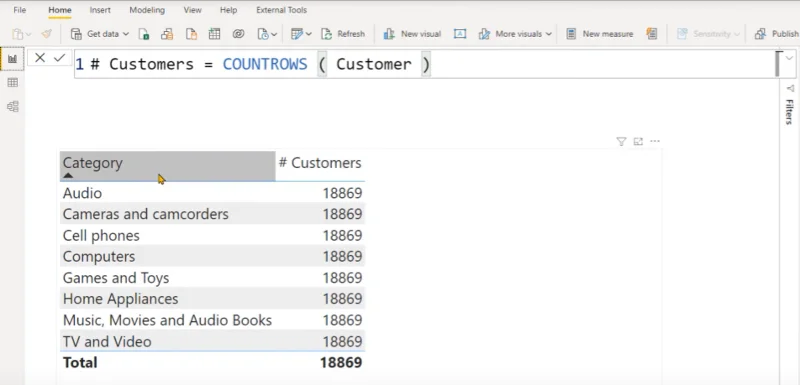Click the Get data button
The height and width of the screenshot is (385, 800).
(99, 34)
